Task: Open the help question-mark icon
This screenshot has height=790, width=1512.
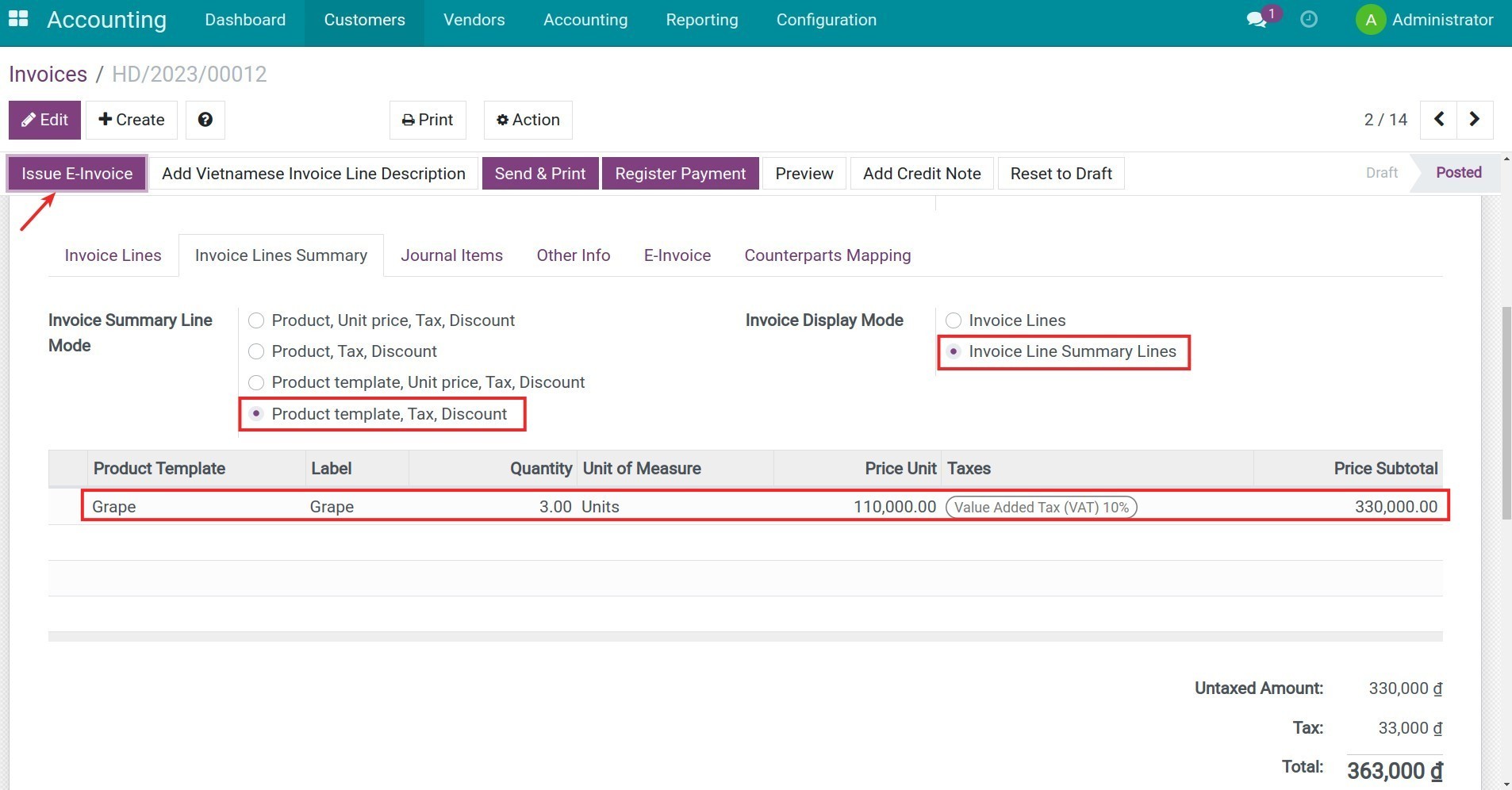Action: click(x=205, y=120)
